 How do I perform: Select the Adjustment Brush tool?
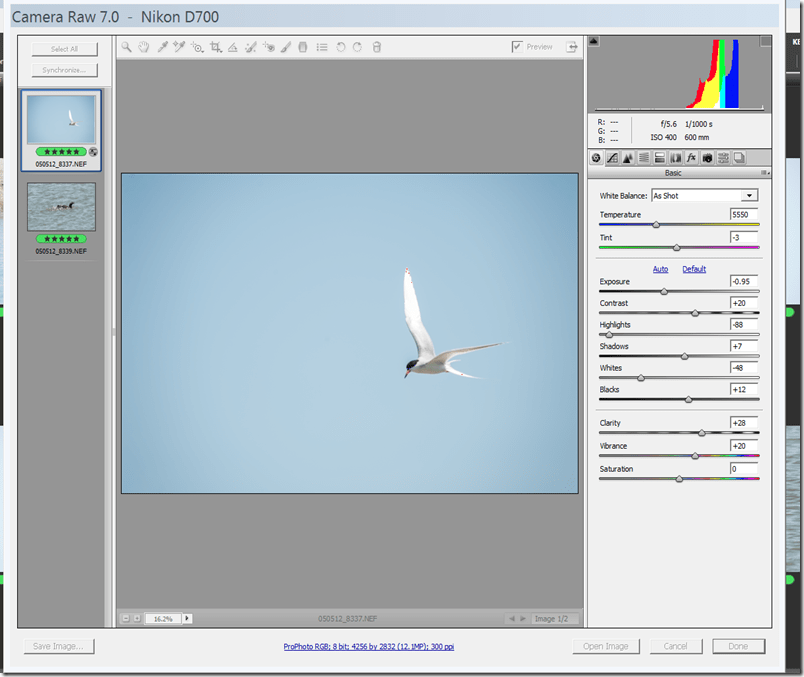tap(286, 47)
